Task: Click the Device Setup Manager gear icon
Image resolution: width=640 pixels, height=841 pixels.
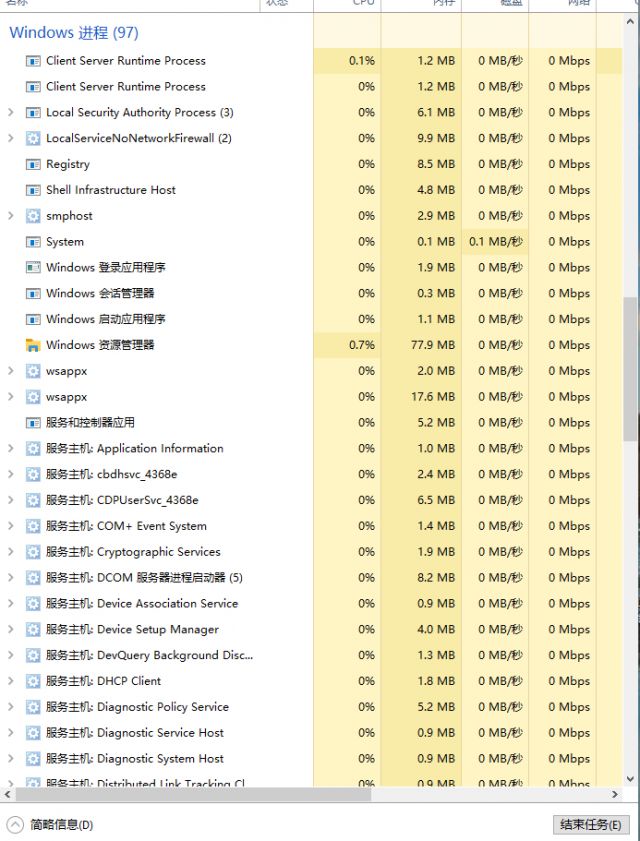Action: (33, 630)
